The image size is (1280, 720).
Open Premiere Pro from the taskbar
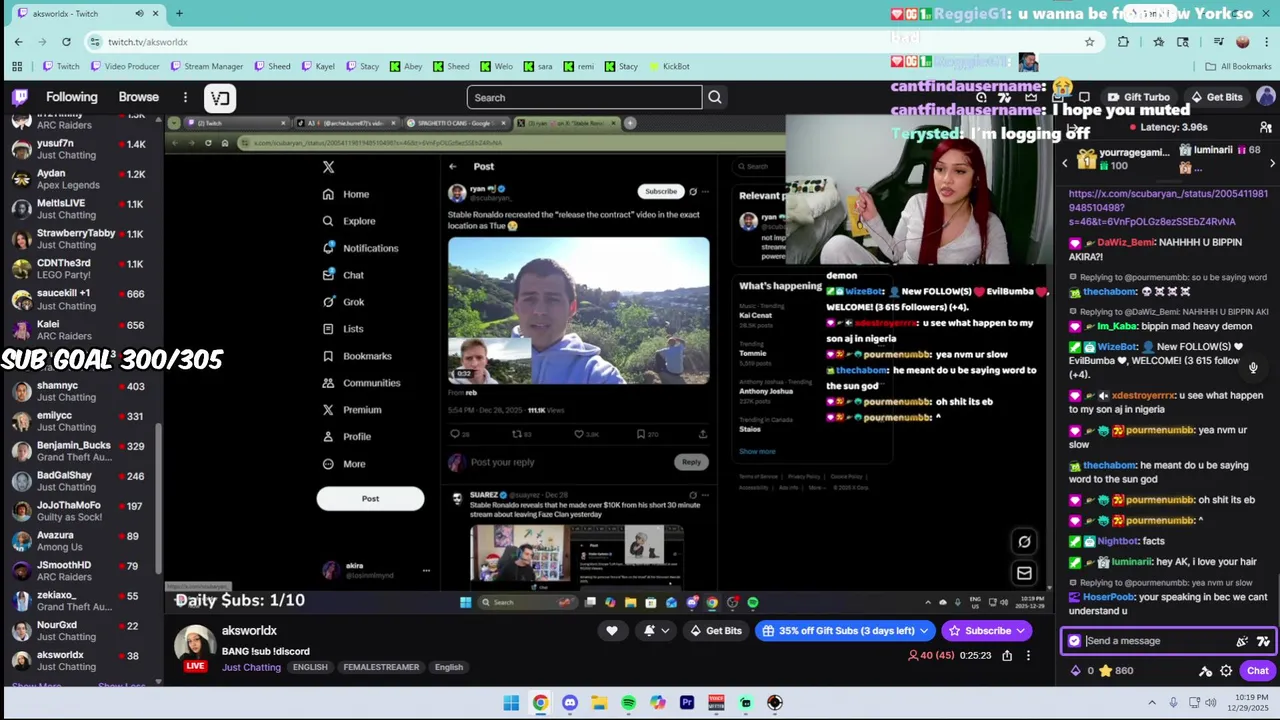click(x=687, y=703)
